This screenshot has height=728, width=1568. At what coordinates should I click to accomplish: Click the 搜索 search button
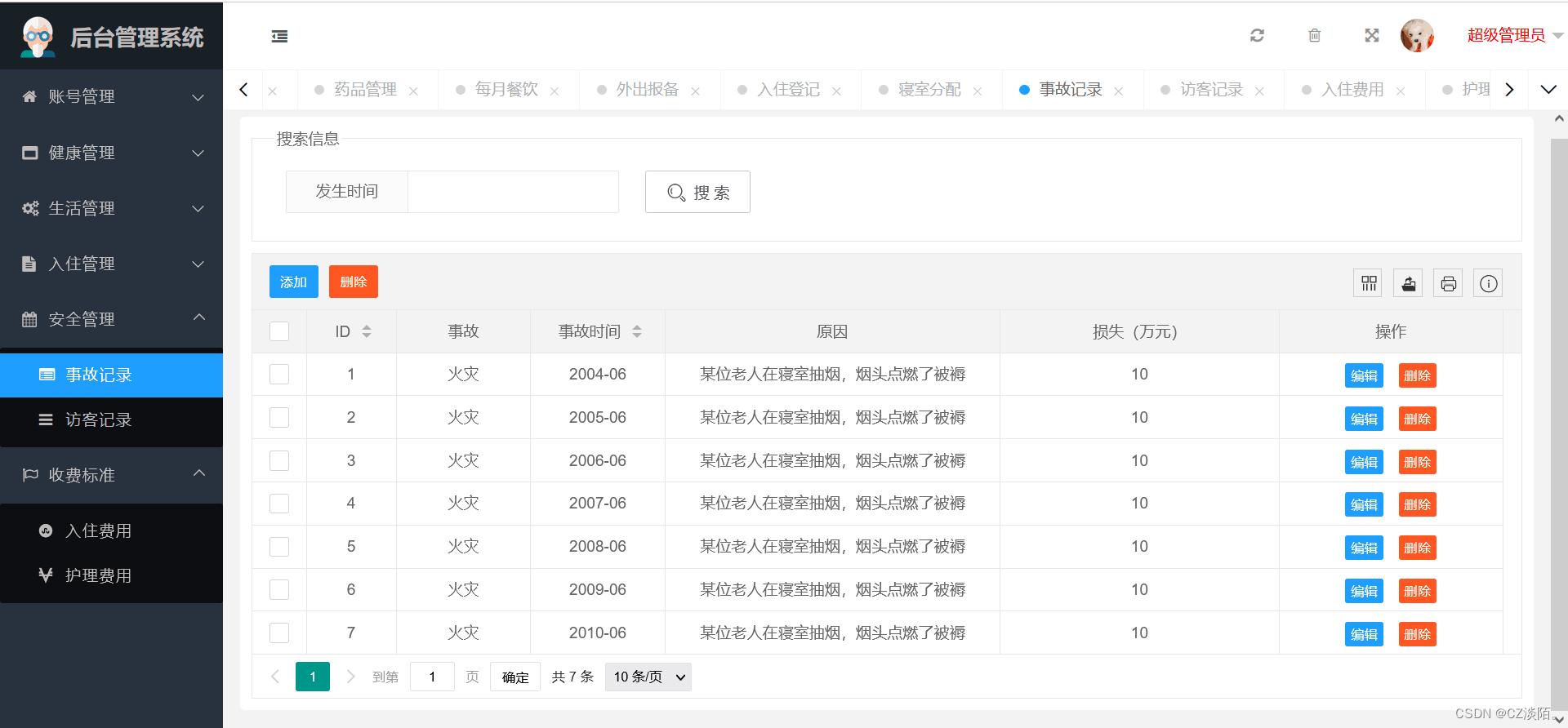tap(697, 192)
